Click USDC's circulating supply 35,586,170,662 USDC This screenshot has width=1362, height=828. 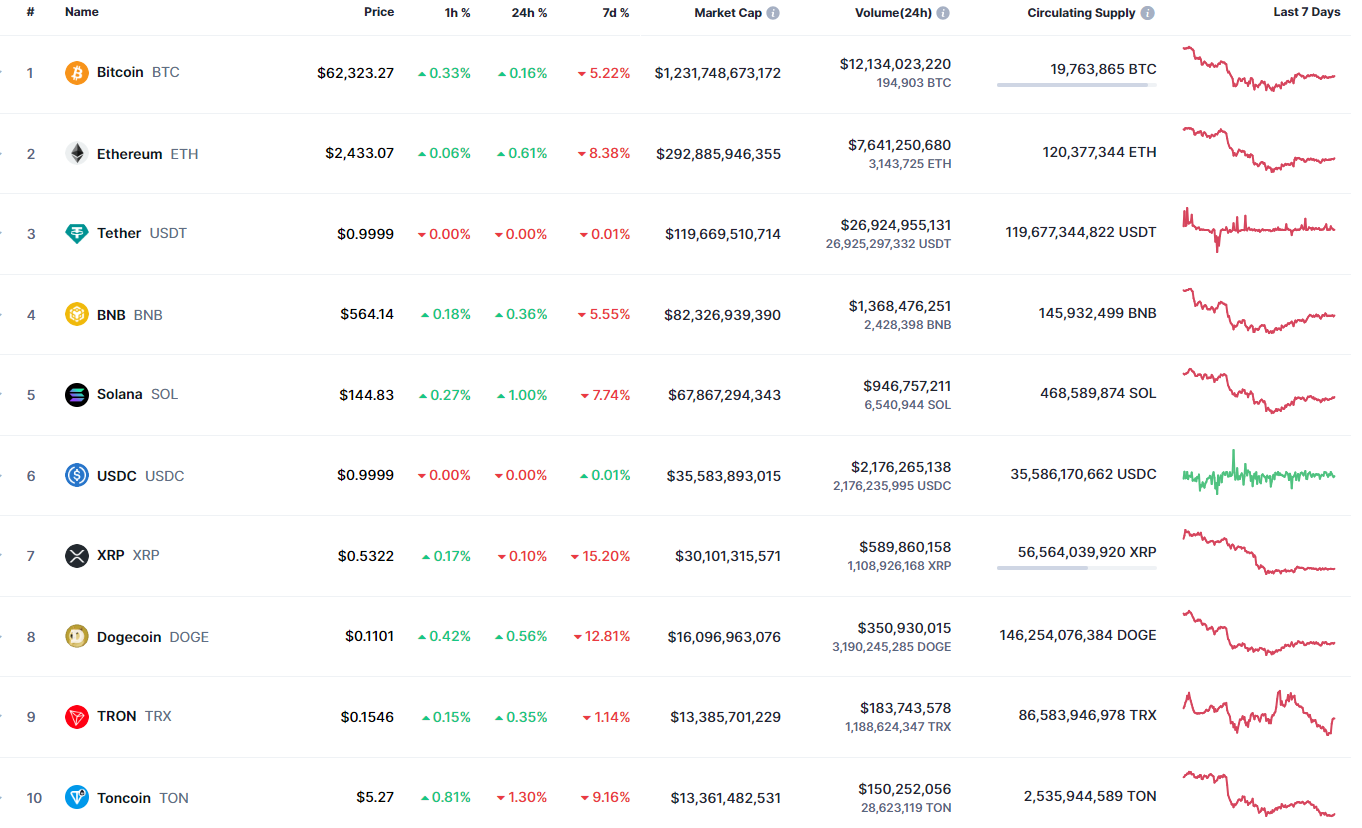coord(1083,474)
